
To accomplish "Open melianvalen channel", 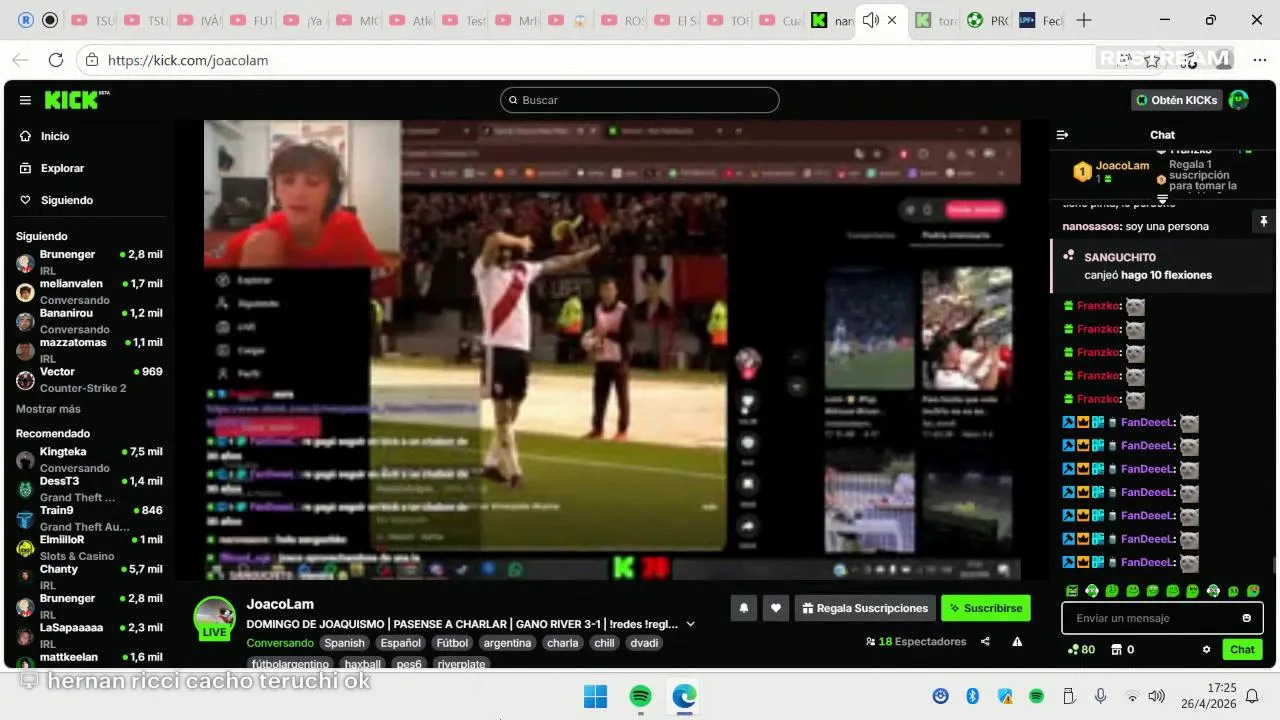I will point(90,291).
